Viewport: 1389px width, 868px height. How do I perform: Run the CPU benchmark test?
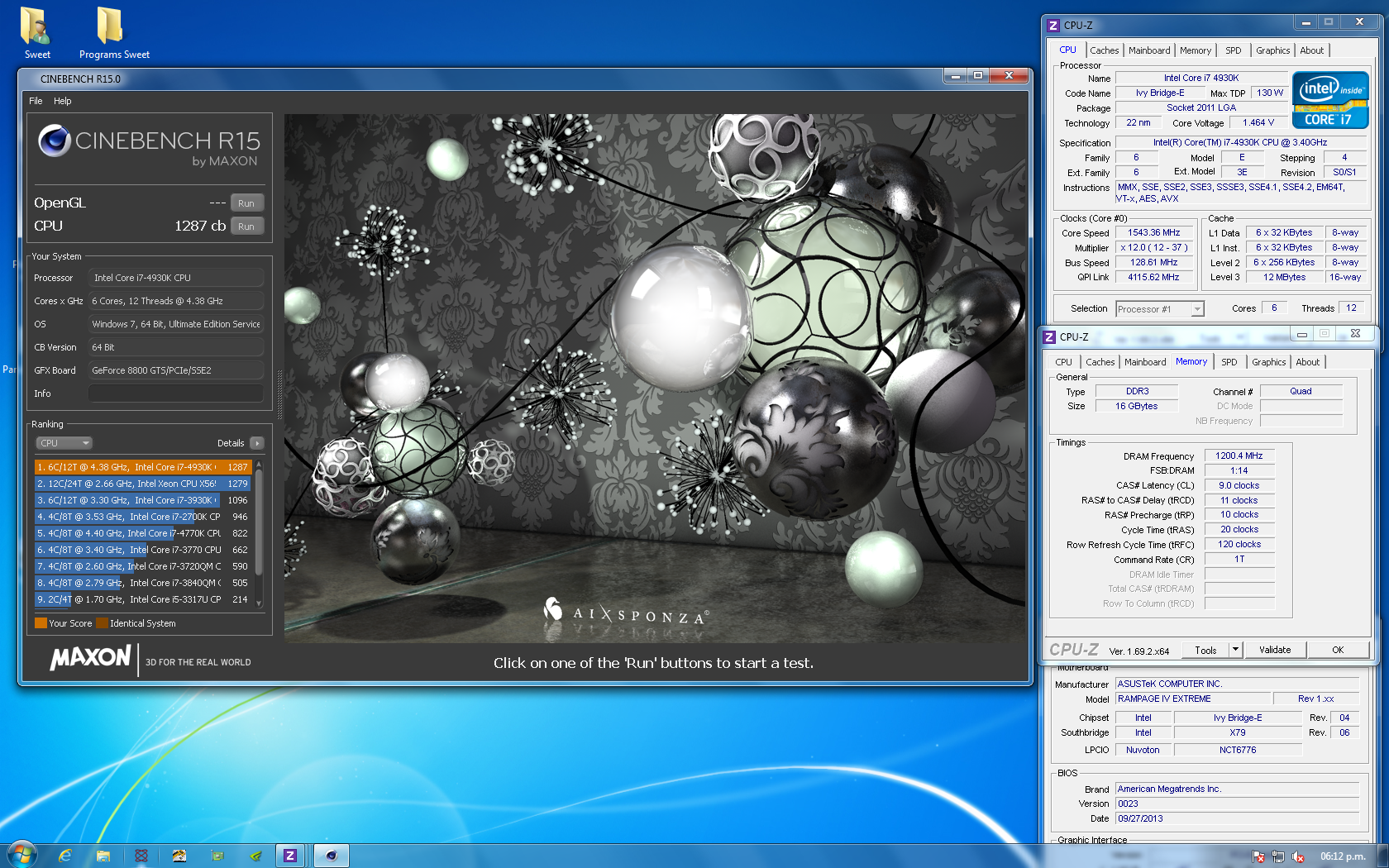click(x=246, y=227)
